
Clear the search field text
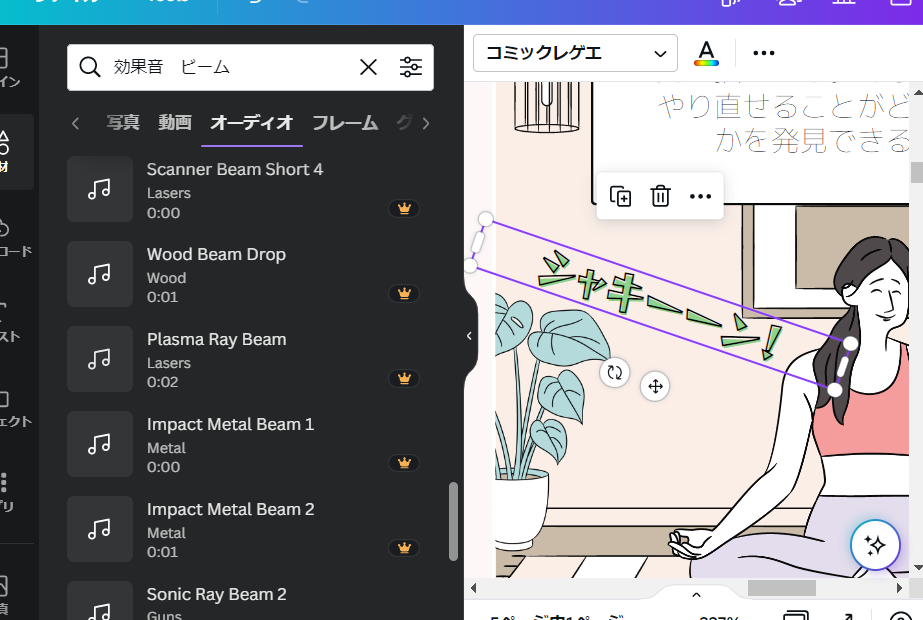click(368, 67)
